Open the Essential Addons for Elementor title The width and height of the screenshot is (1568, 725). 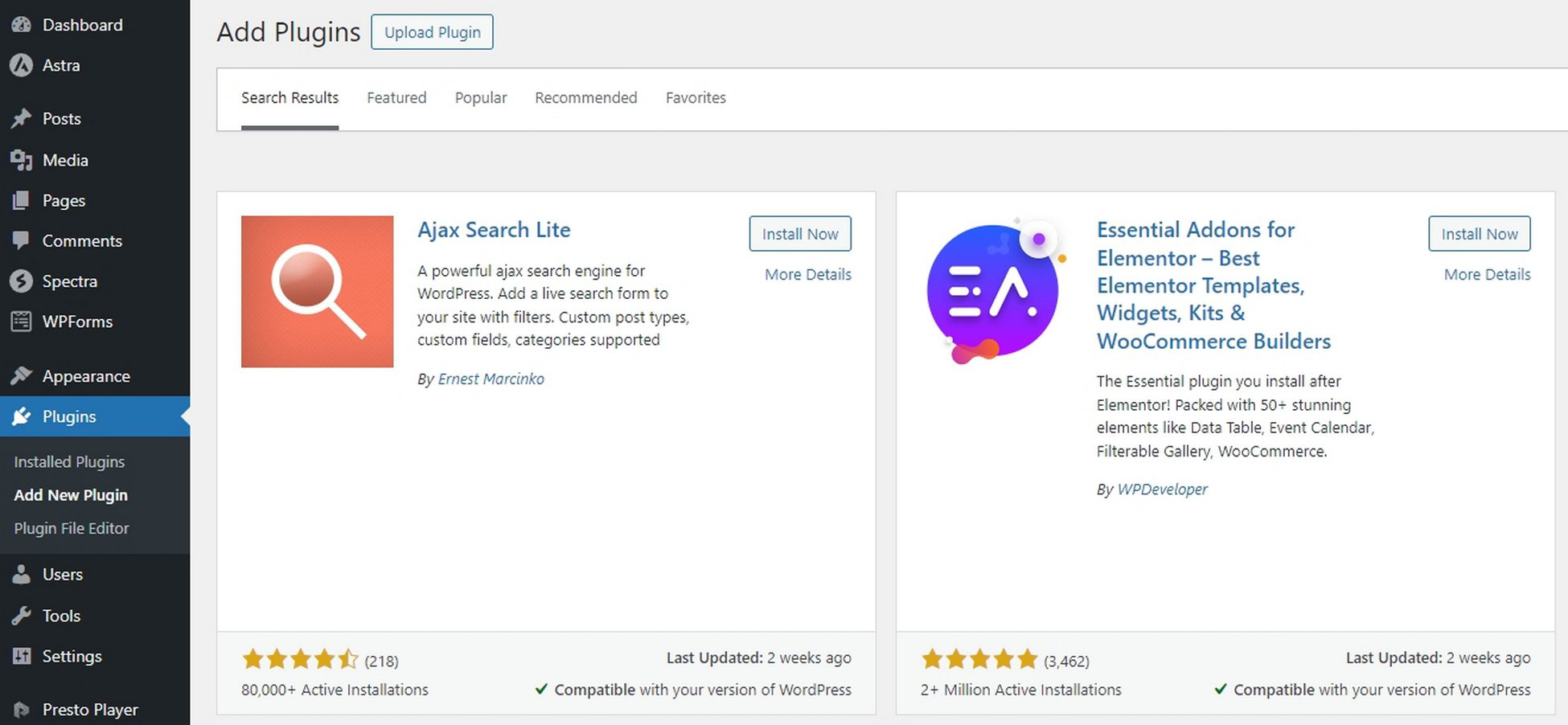pyautogui.click(x=1213, y=285)
